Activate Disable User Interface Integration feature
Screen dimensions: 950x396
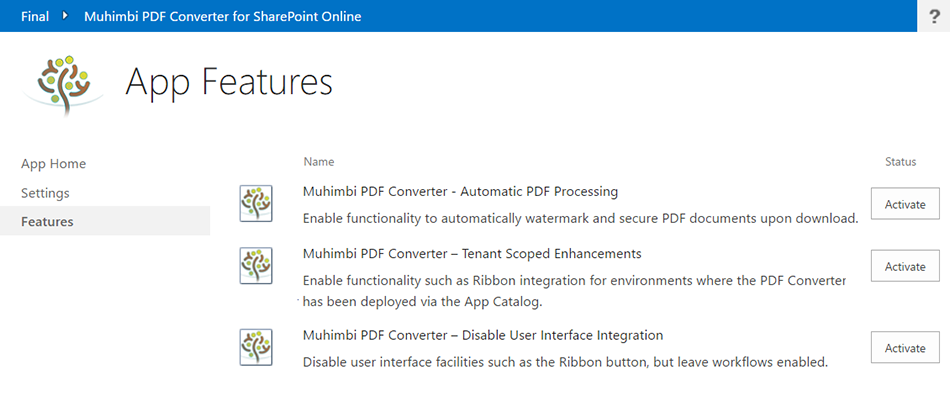click(905, 348)
